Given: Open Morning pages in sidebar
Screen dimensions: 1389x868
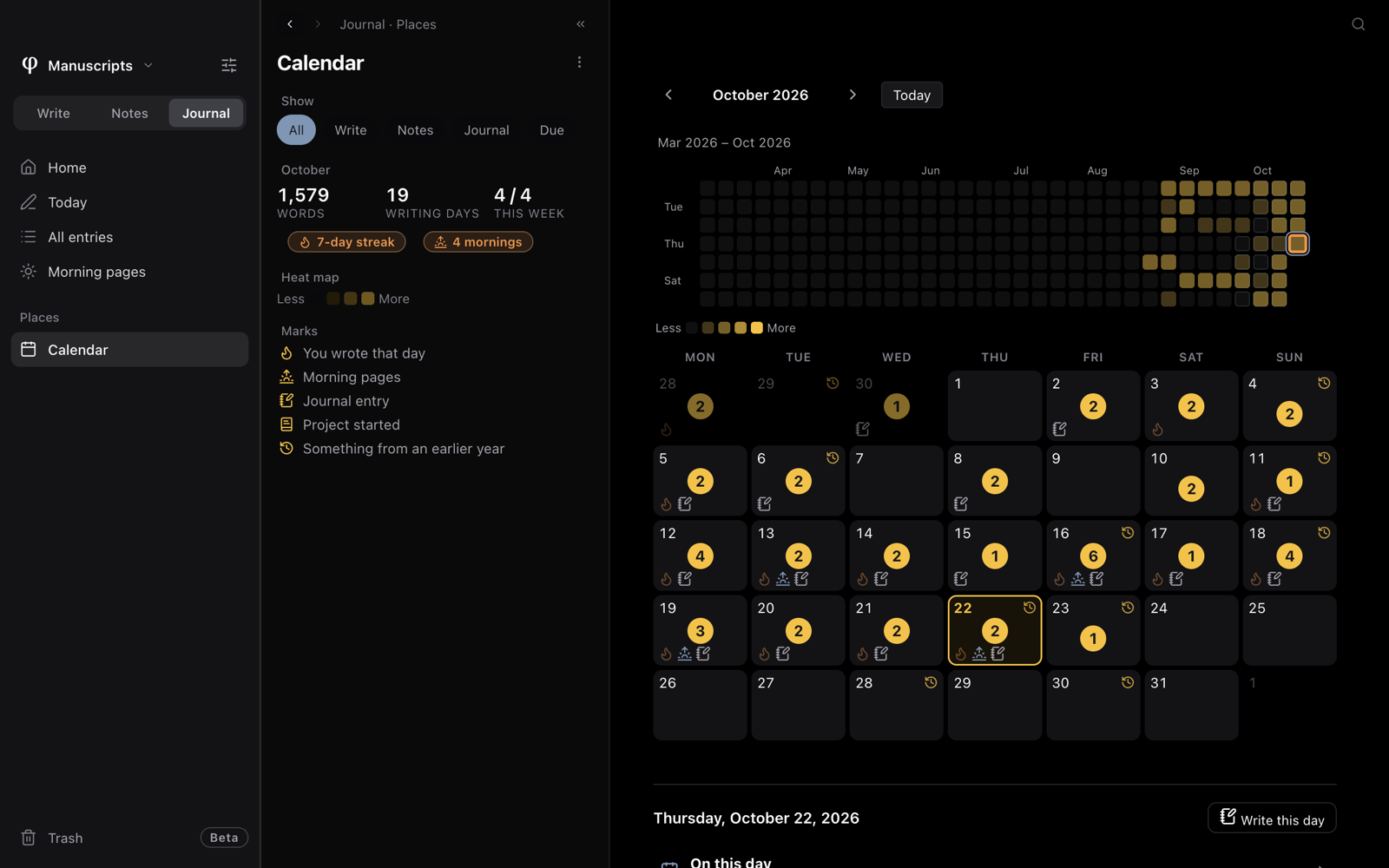Looking at the screenshot, I should pyautogui.click(x=129, y=272).
